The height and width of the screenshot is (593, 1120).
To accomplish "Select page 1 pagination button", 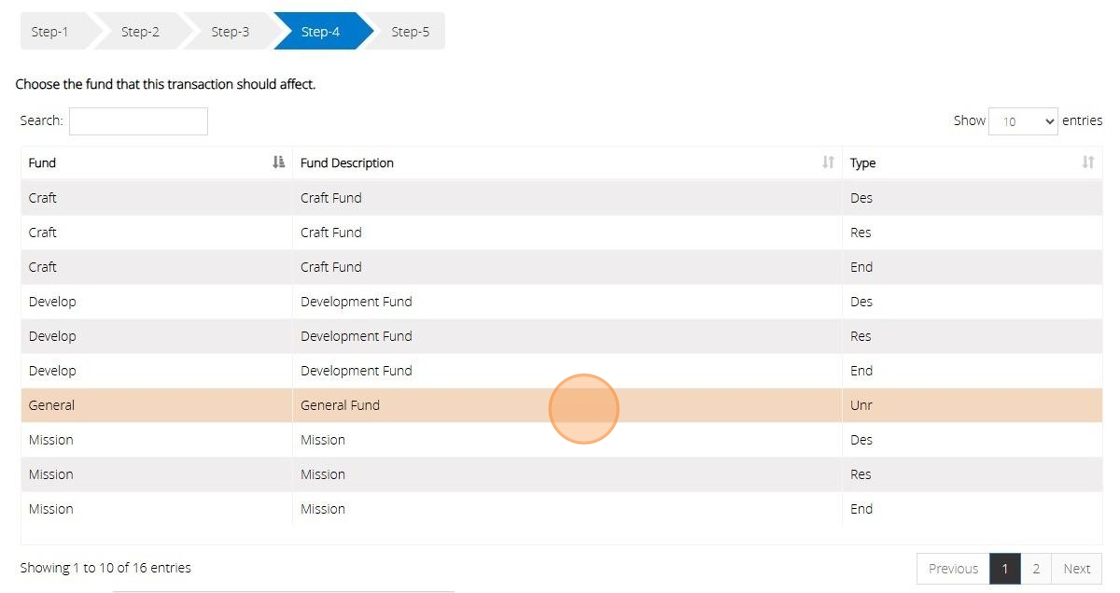I will pos(1005,569).
